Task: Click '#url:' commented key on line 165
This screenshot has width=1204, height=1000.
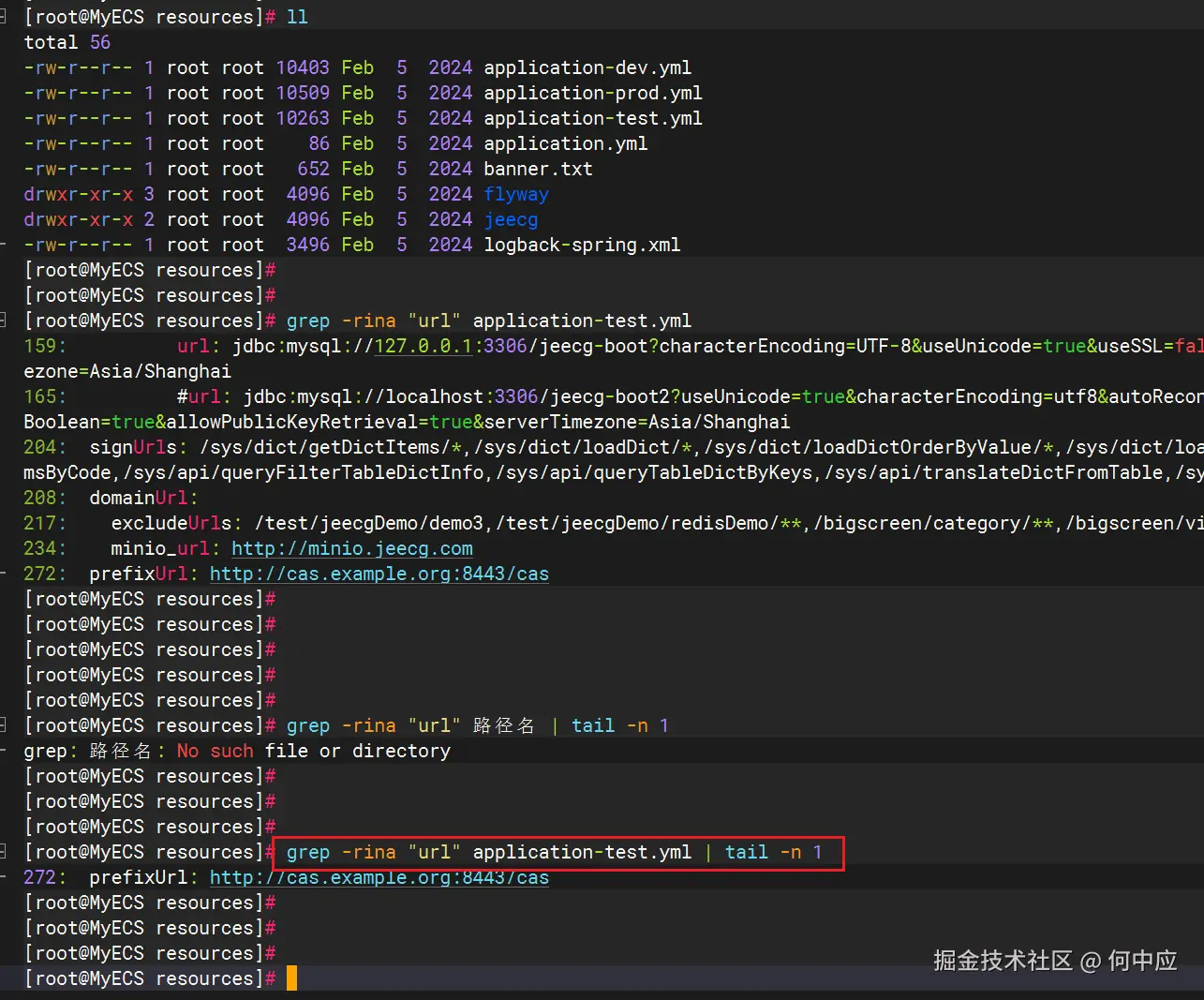Action: pos(204,396)
